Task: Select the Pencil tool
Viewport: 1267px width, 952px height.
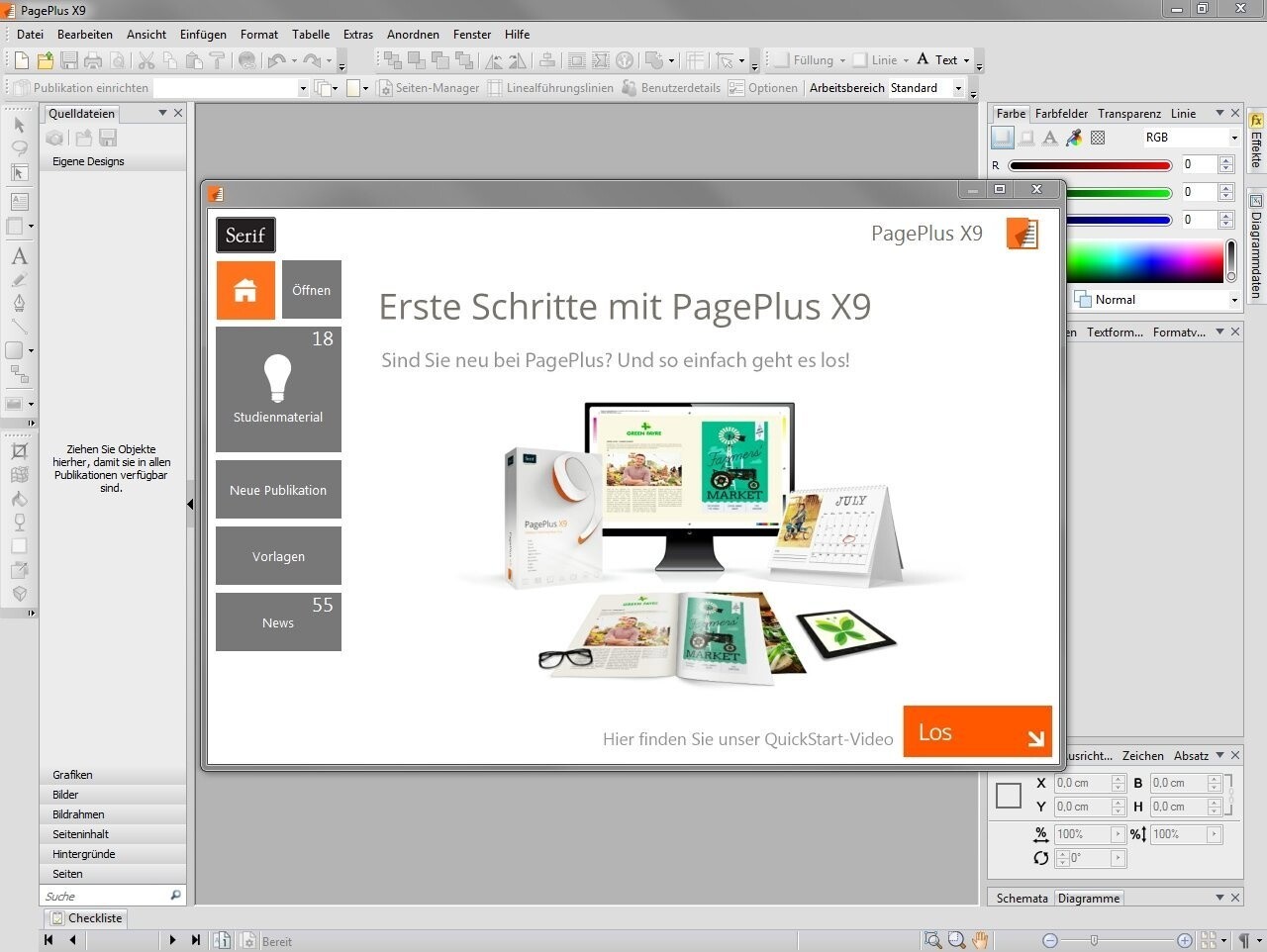Action: [19, 280]
